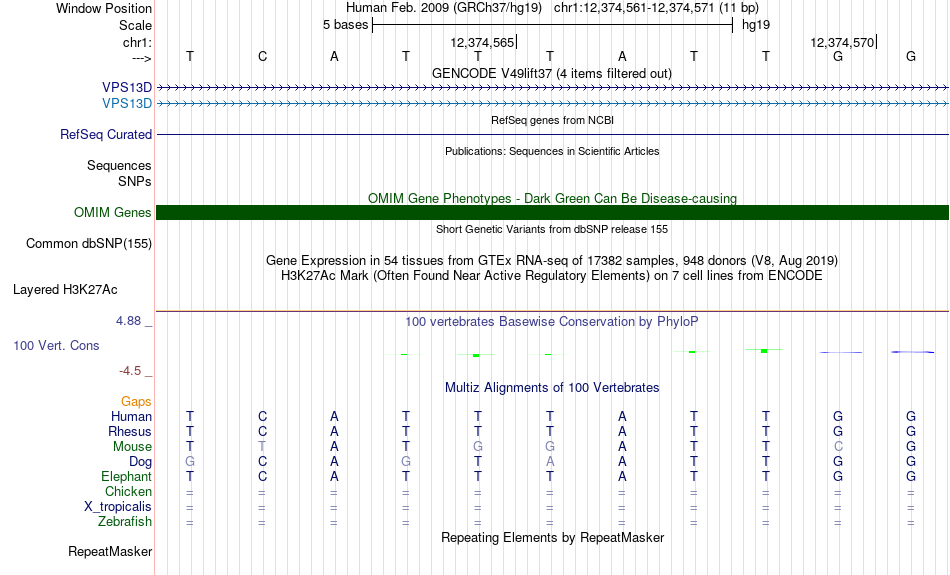Click the C base in reference sequence row
Viewport: 950px width, 575px height.
pos(262,56)
